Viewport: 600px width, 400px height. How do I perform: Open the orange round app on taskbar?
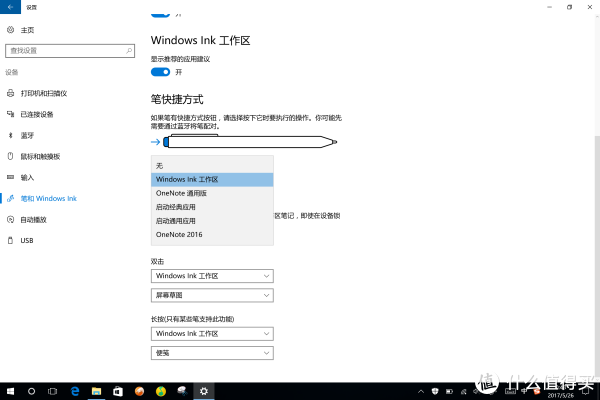click(139, 391)
